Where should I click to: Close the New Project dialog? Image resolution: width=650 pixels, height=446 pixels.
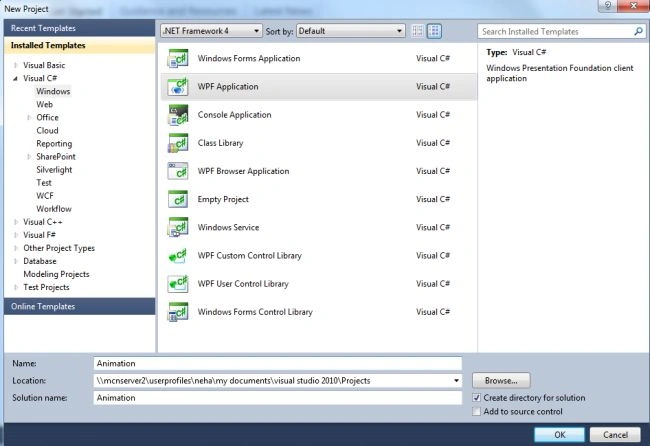633,6
